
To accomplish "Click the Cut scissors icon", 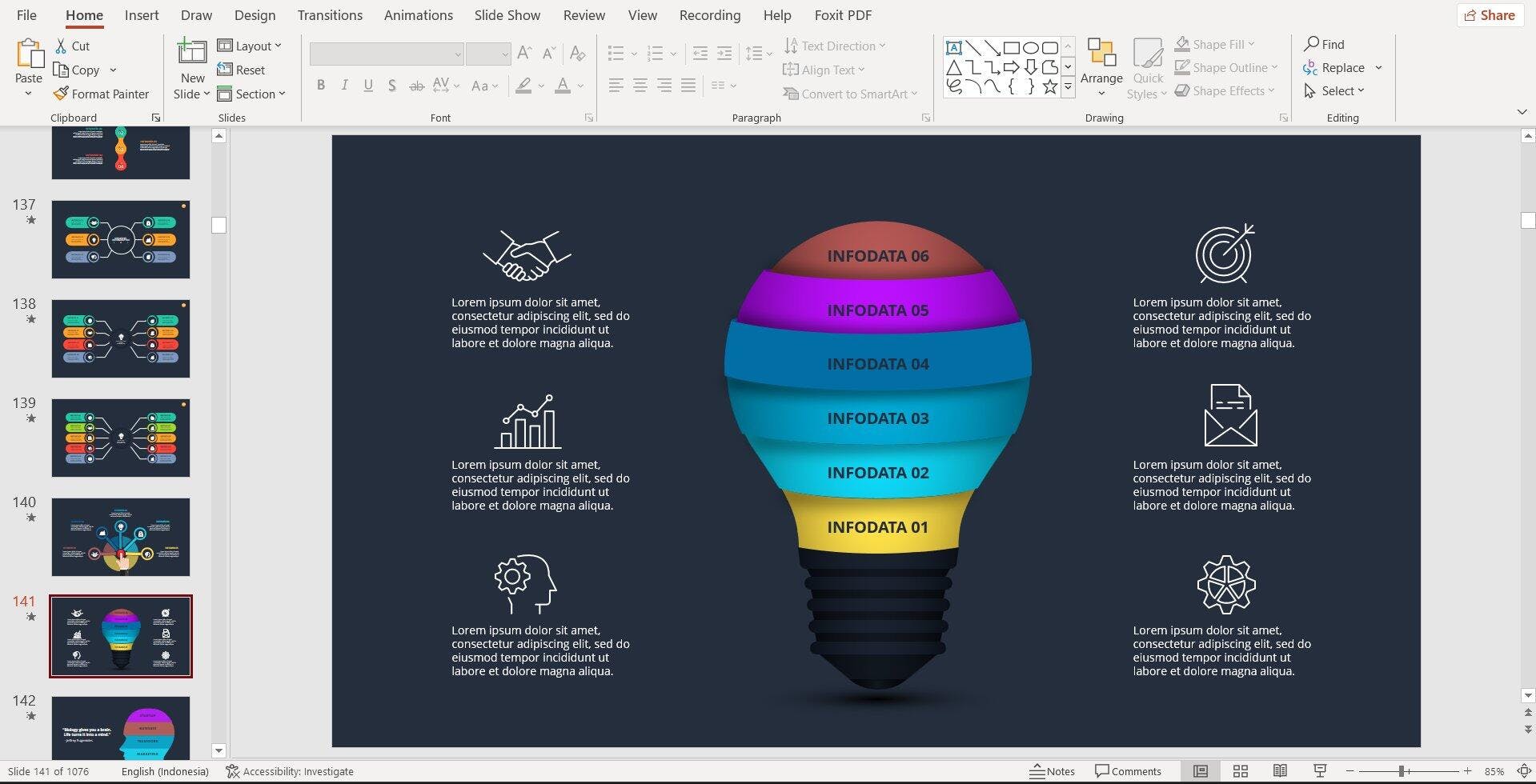I will click(x=61, y=46).
